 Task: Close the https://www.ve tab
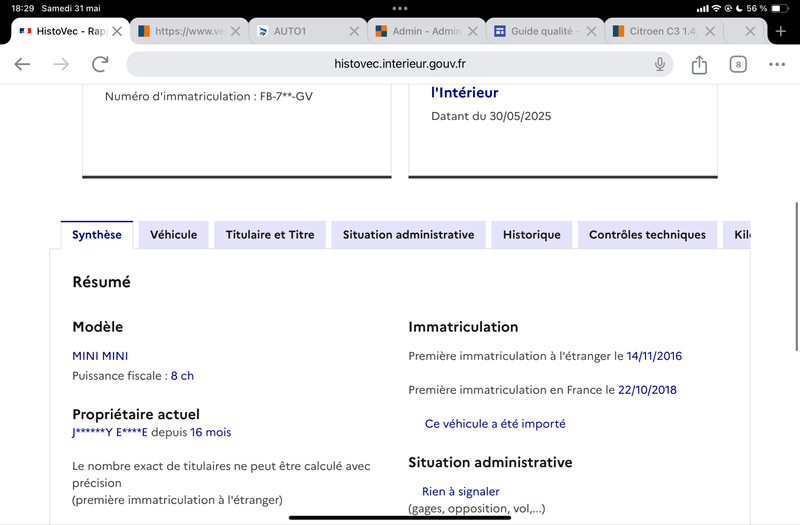point(235,31)
